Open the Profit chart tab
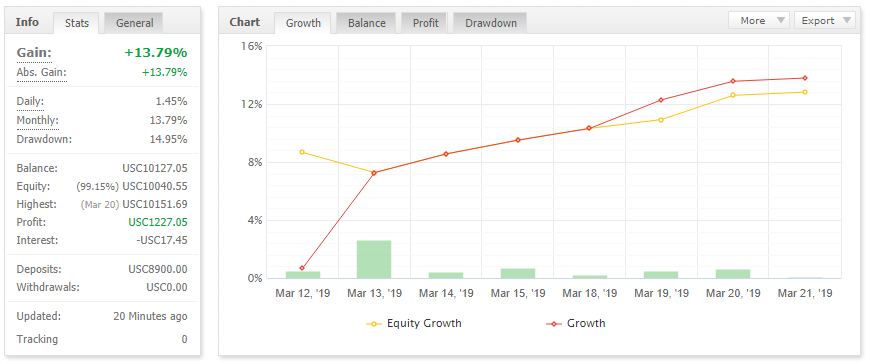The height and width of the screenshot is (364, 870). click(425, 23)
